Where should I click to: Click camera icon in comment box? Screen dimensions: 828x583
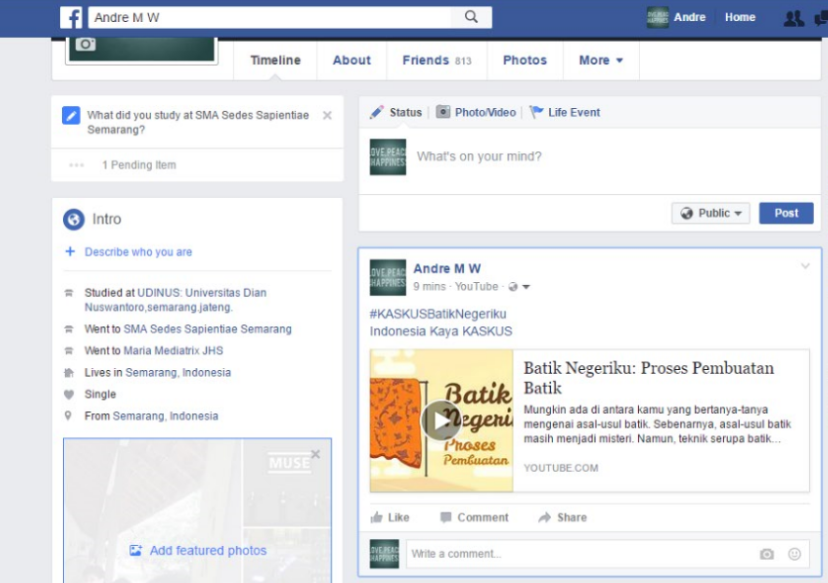[767, 554]
